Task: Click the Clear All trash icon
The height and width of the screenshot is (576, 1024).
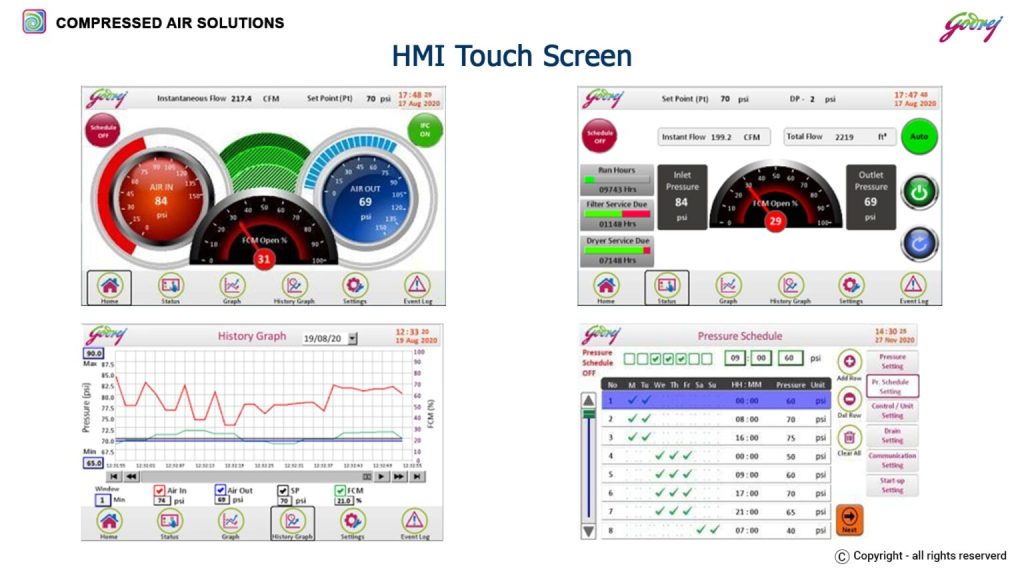Action: point(849,437)
